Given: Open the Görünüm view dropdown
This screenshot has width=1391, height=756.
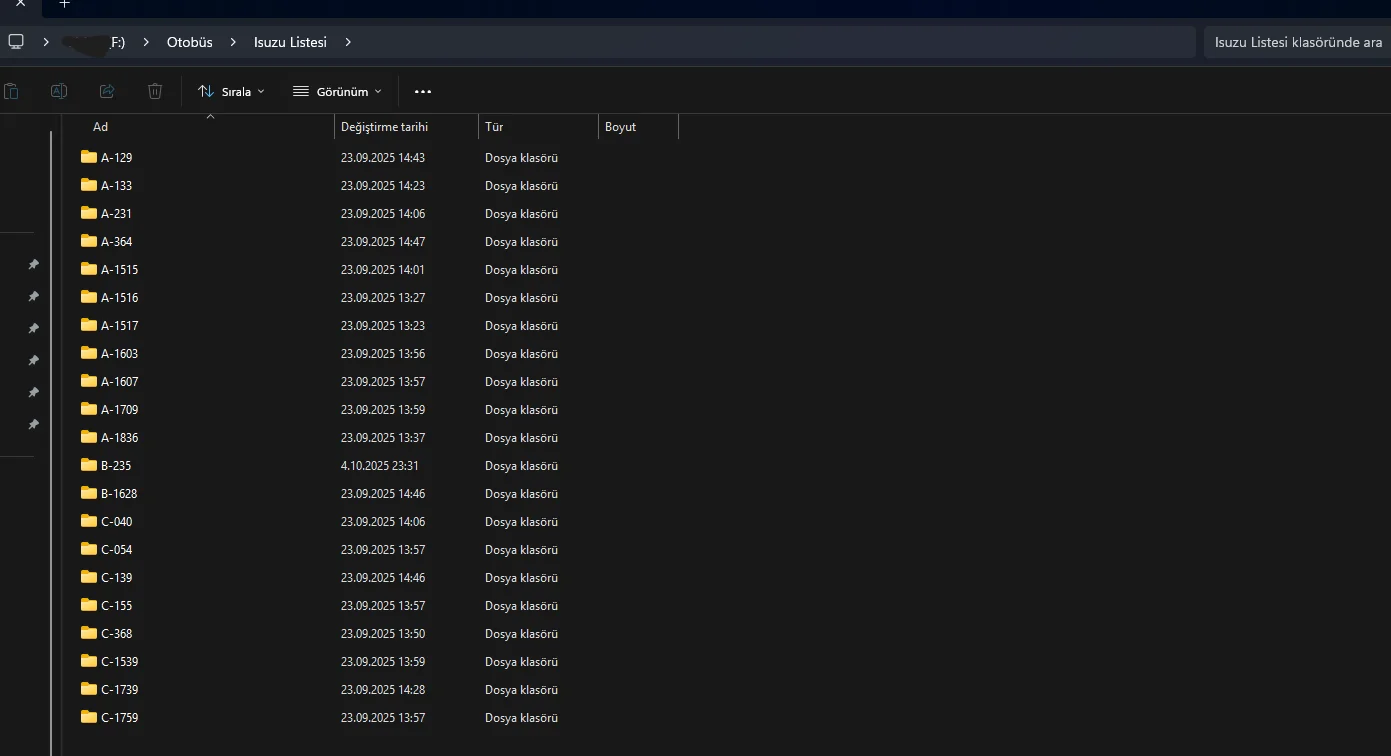Looking at the screenshot, I should [337, 91].
